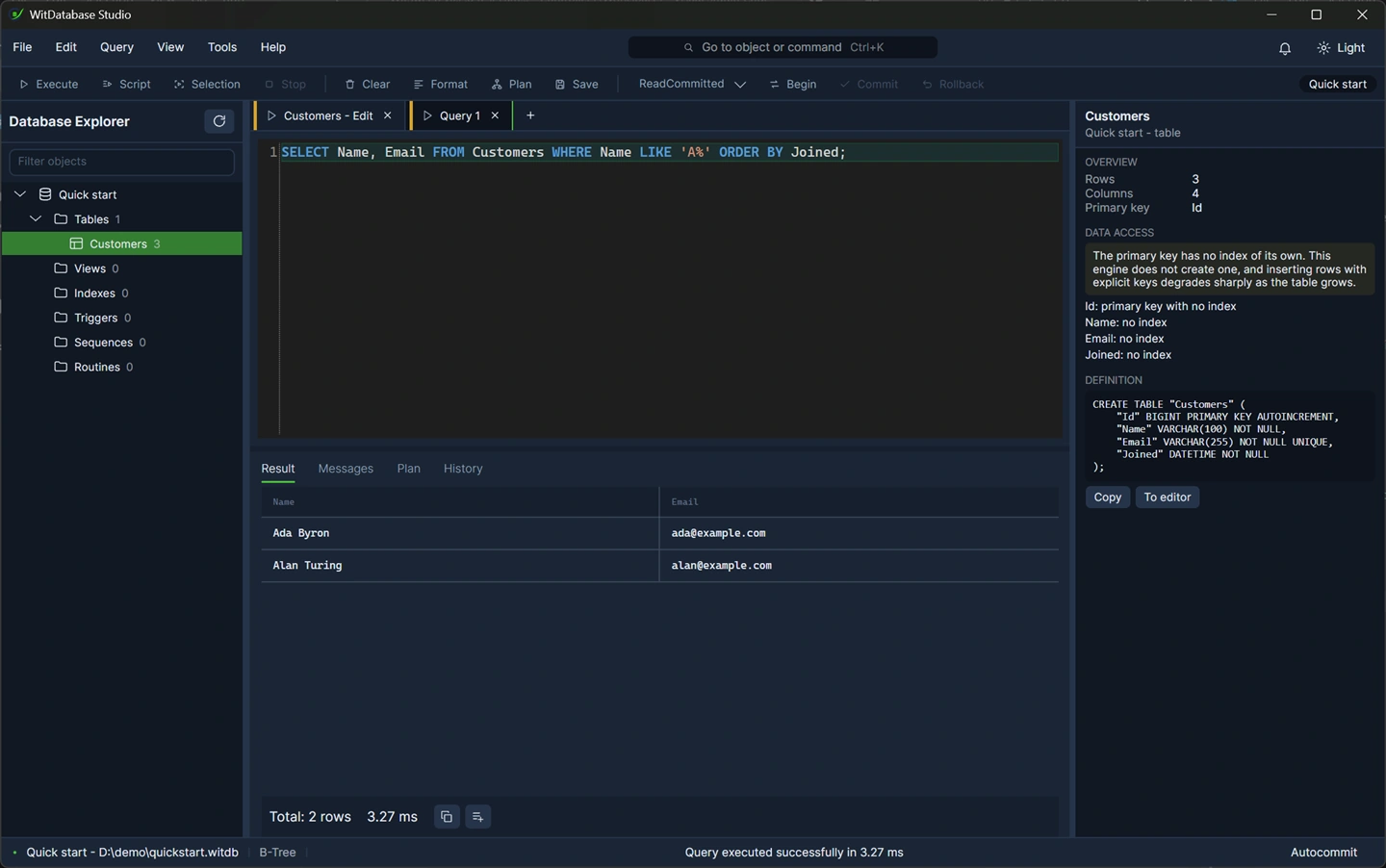Open the Help menu
Screen dimensions: 1386x868
pos(273,47)
